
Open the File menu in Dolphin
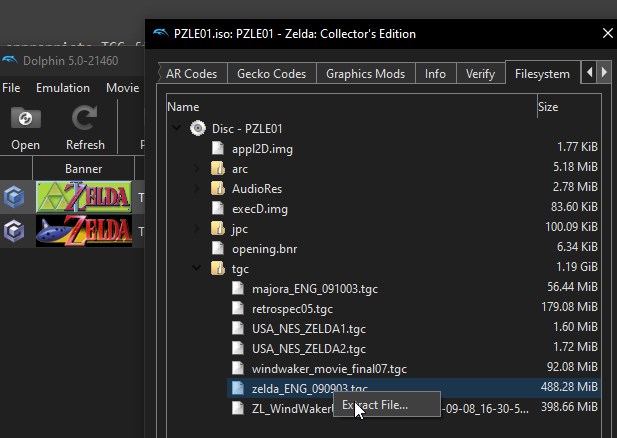pos(11,87)
